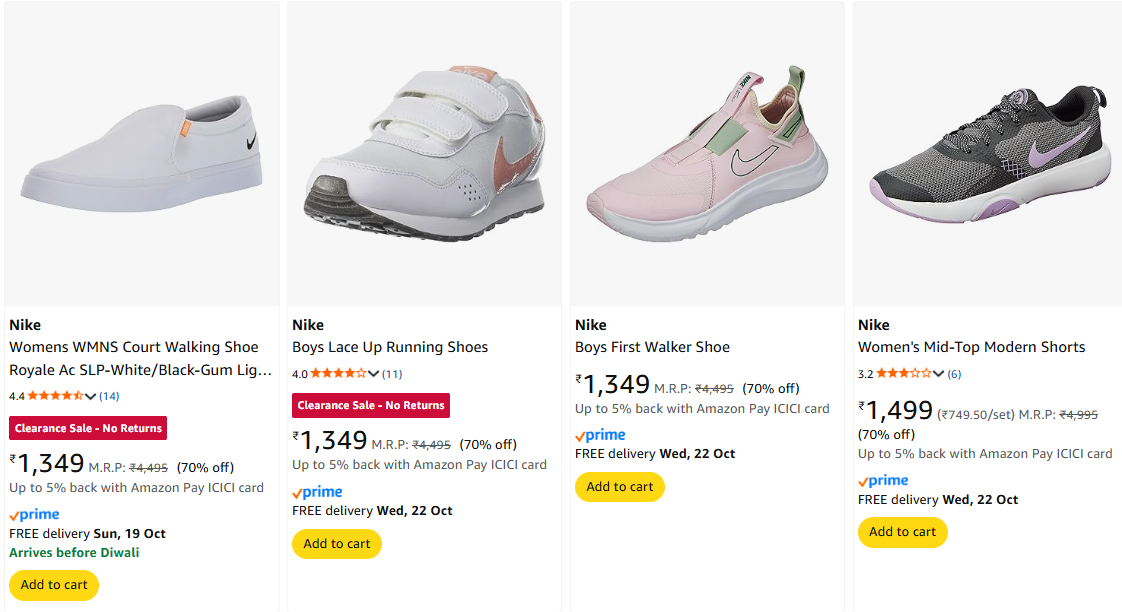This screenshot has width=1122, height=612.
Task: Click the 3.2 star rating icons
Action: pos(903,374)
